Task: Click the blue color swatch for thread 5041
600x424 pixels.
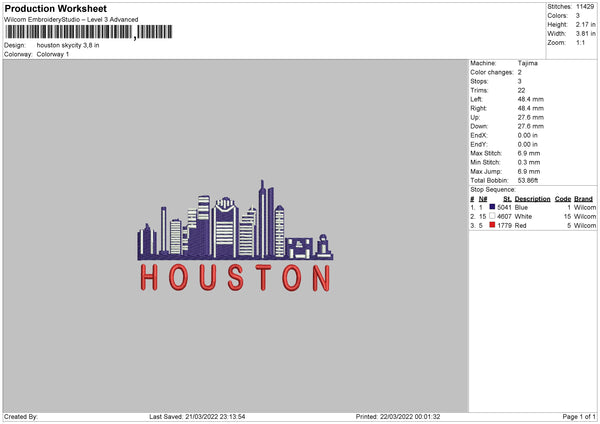Action: click(x=492, y=207)
